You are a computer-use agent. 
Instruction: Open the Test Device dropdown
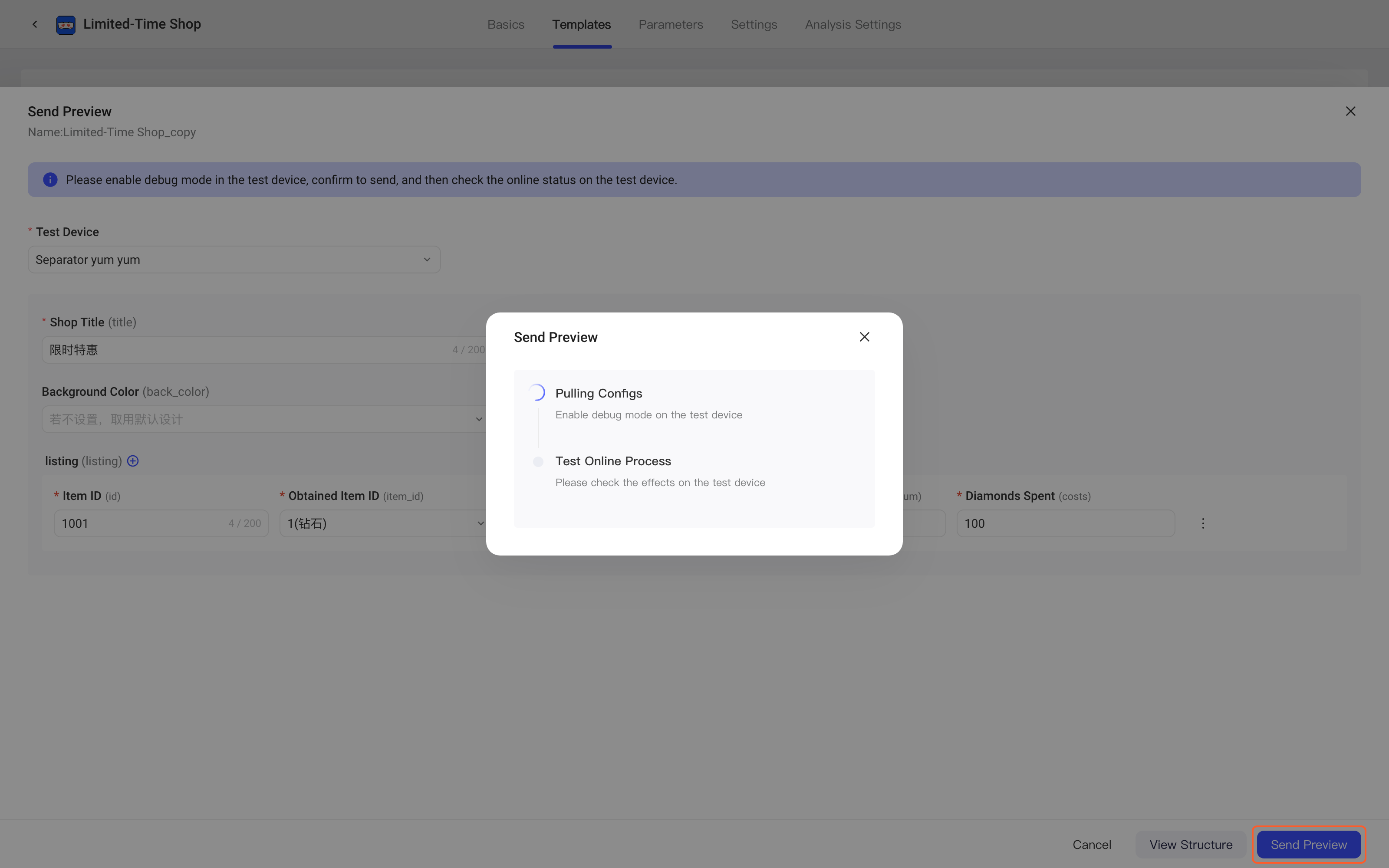click(x=234, y=260)
